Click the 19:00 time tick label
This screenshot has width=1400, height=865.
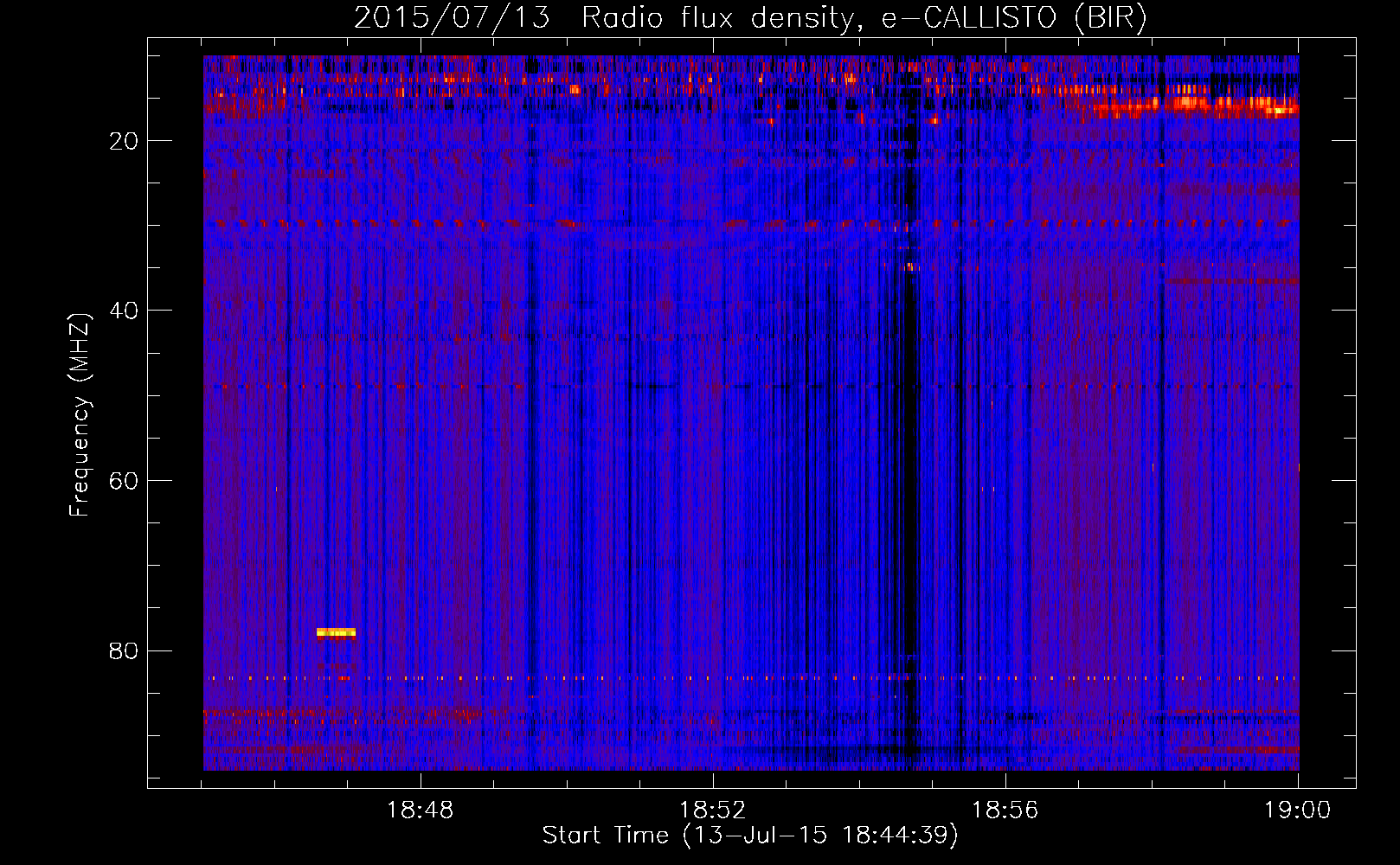click(1297, 811)
